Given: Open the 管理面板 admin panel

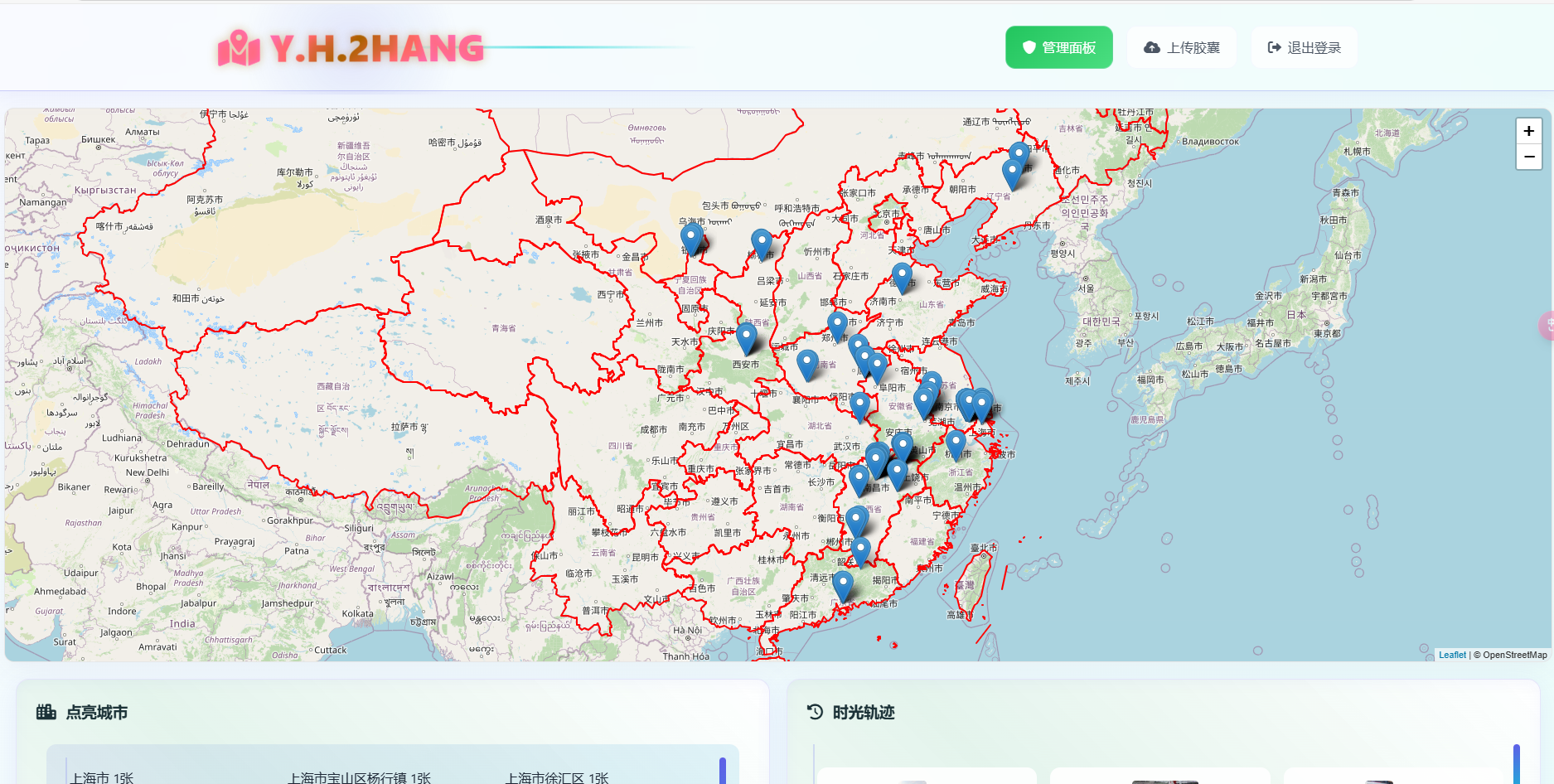Looking at the screenshot, I should click(1058, 47).
